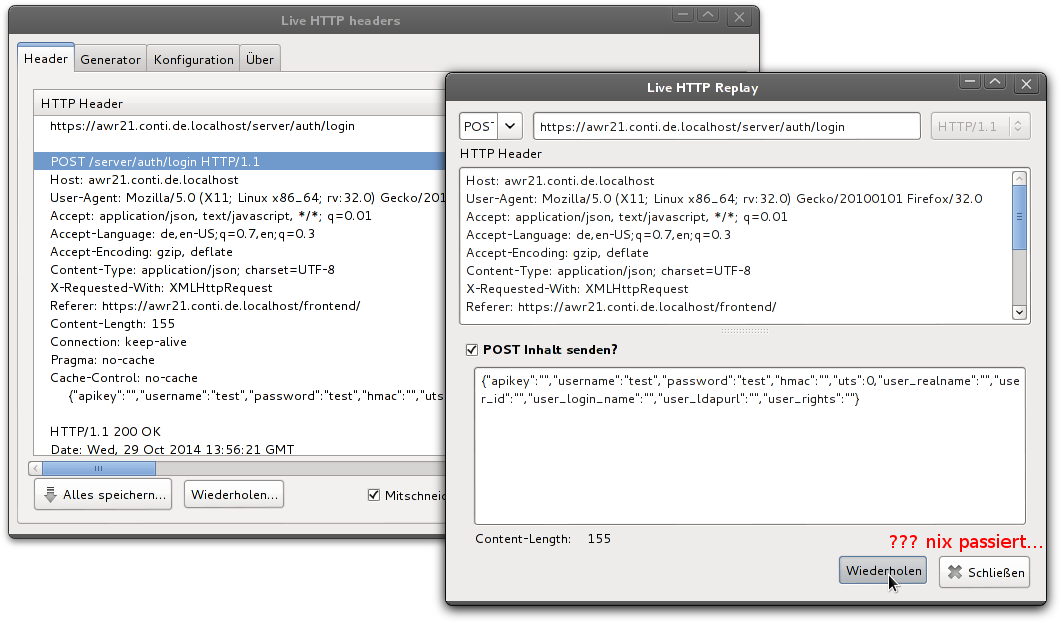Click left scroll arrow of horizontal scrollbar
This screenshot has height=623, width=1061.
[35, 468]
